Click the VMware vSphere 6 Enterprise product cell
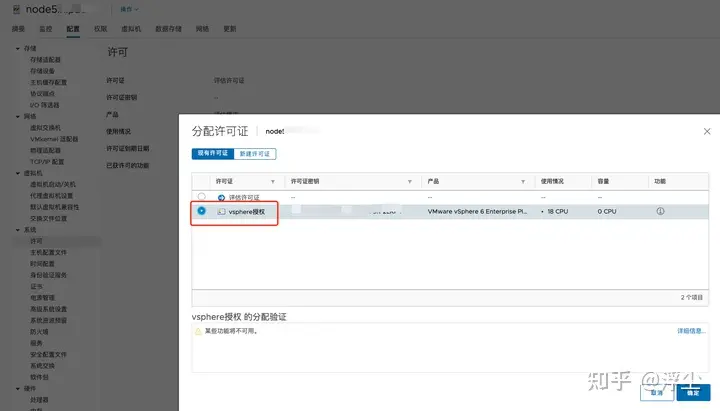The image size is (720, 411). coord(477,212)
